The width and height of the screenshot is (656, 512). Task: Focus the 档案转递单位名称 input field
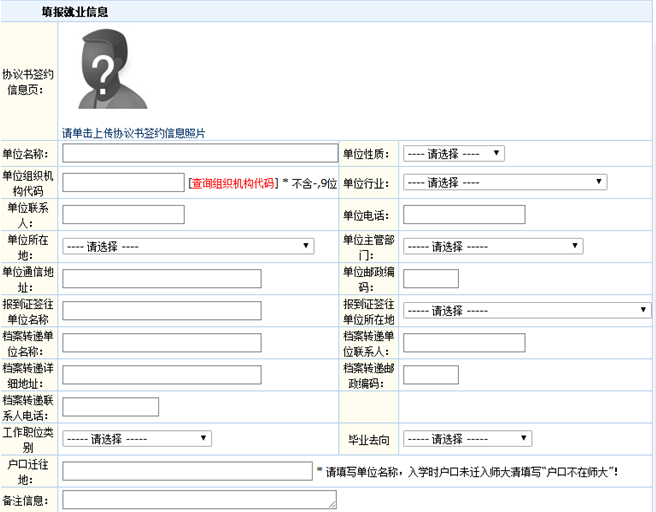click(x=162, y=343)
